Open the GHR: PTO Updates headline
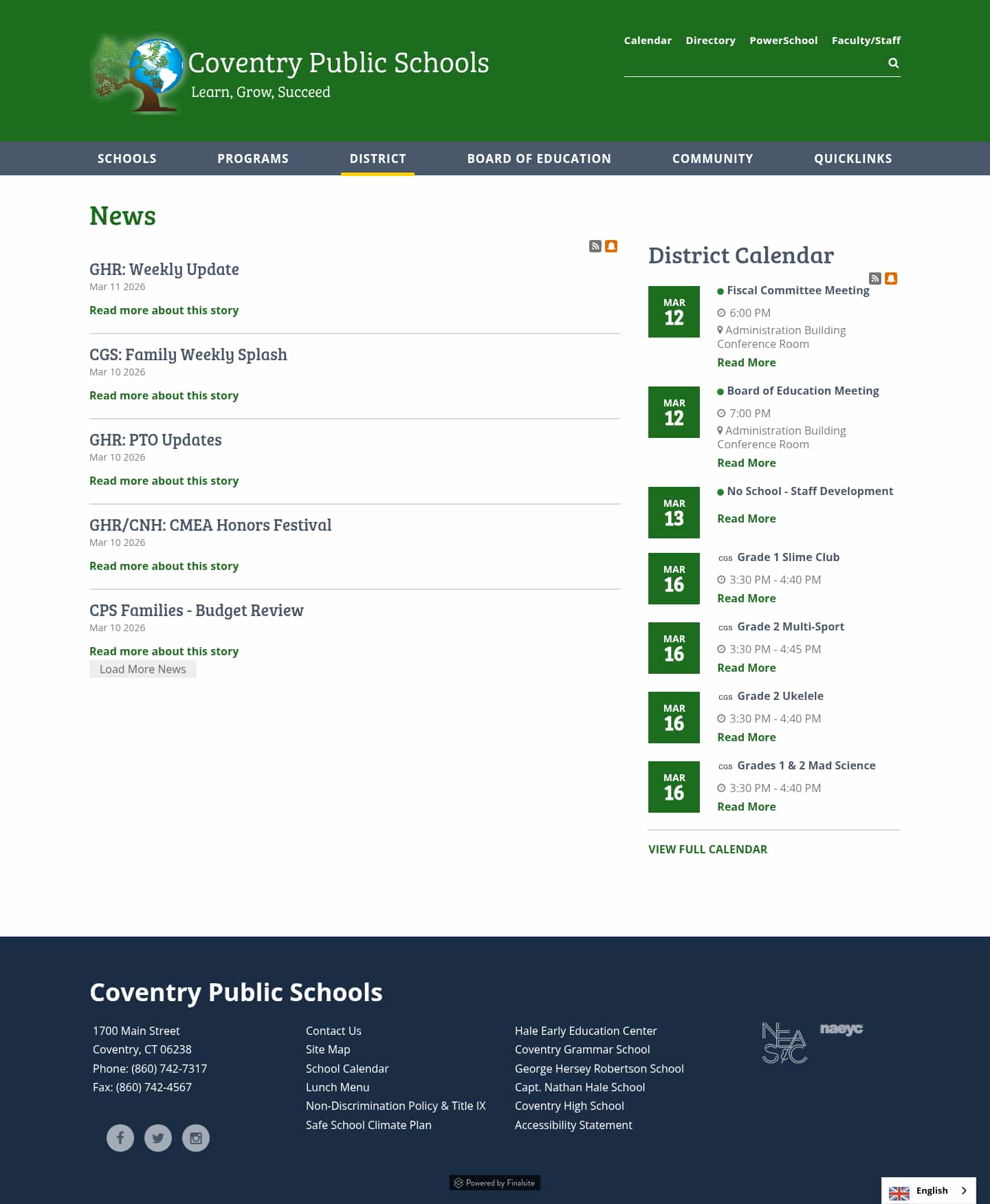The height and width of the screenshot is (1204, 990). (155, 440)
